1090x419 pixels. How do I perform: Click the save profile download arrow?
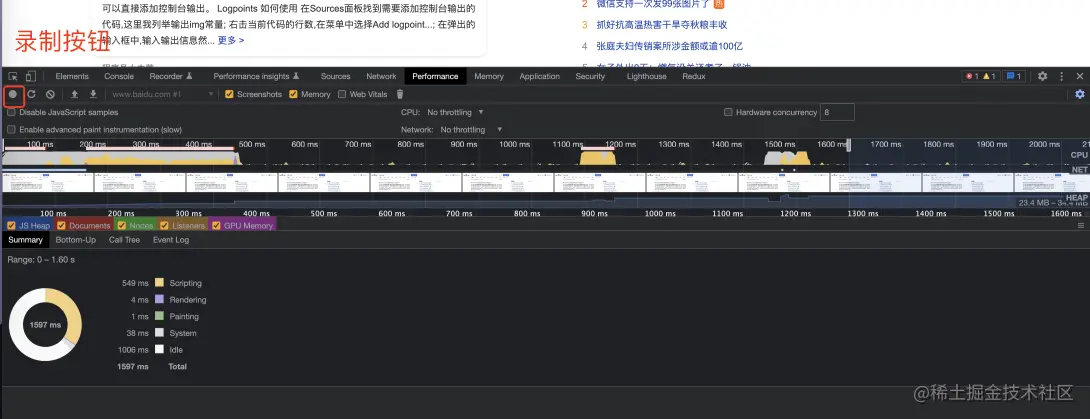point(93,94)
